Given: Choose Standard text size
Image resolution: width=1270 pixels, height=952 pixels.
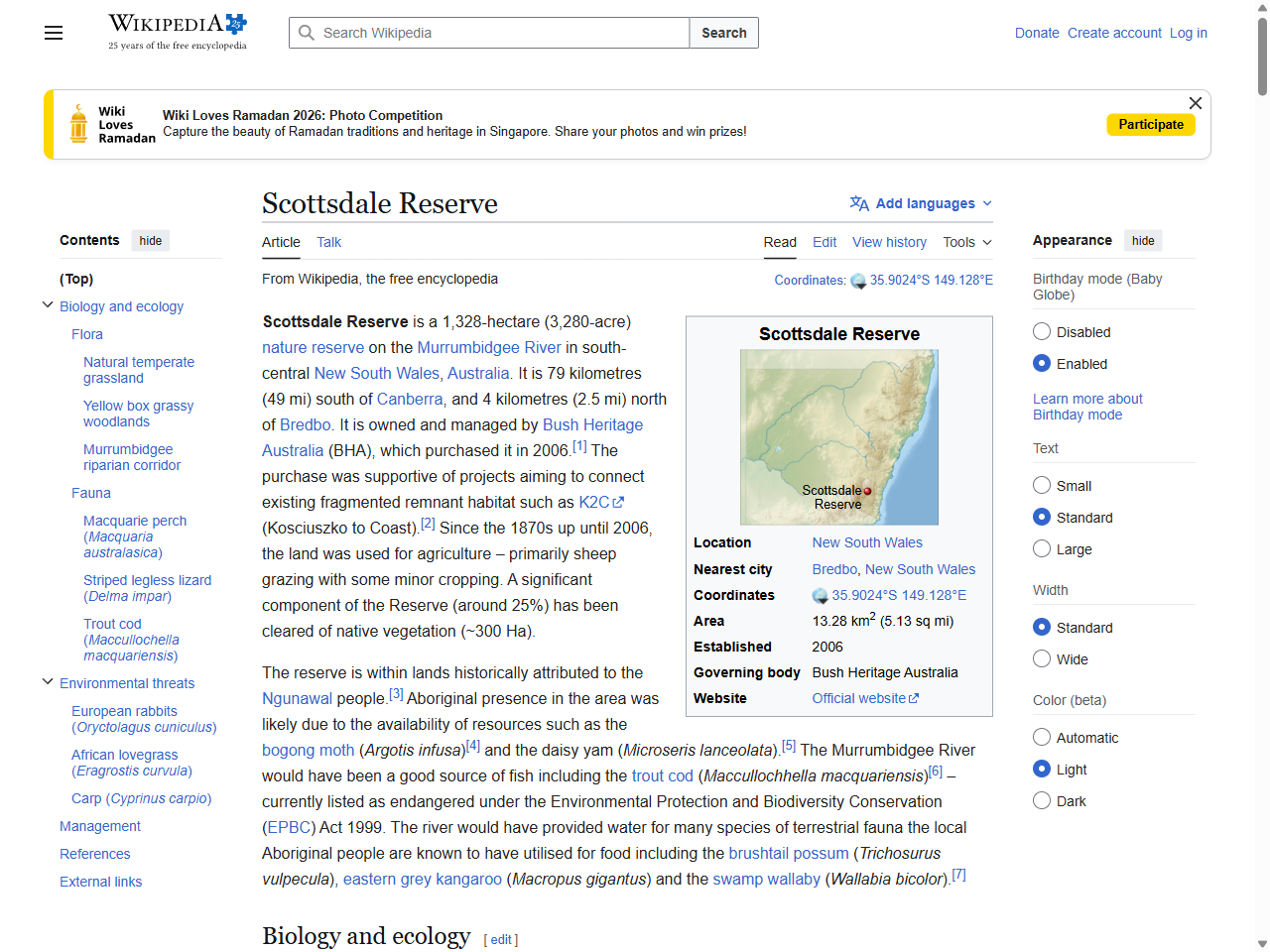Looking at the screenshot, I should pos(1042,518).
